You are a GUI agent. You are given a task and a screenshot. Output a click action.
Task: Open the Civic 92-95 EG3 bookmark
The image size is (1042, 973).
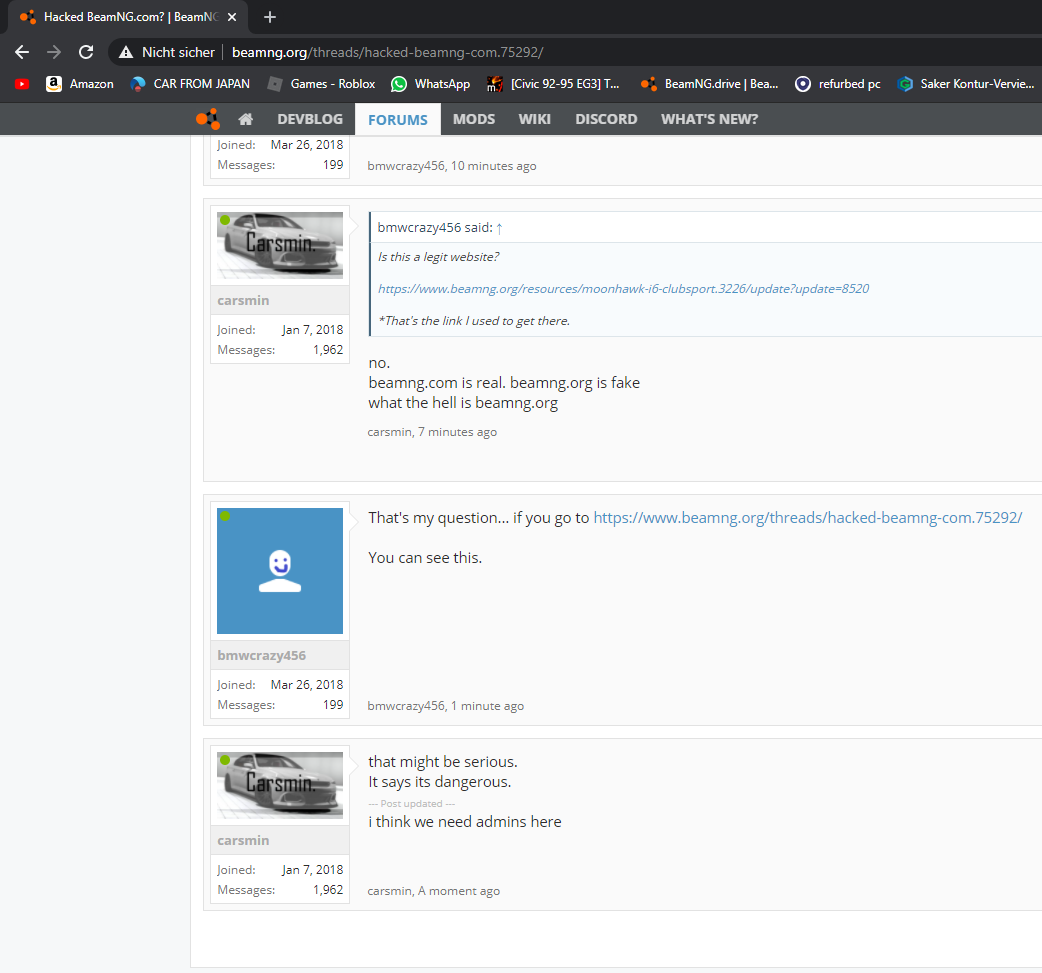(553, 84)
